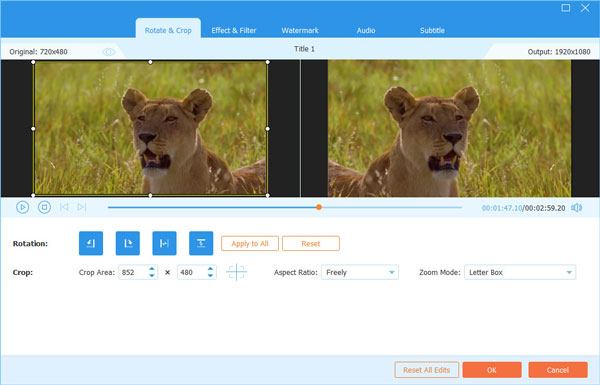Open the Aspect Ratio dropdown
This screenshot has height=385, width=600.
point(360,272)
